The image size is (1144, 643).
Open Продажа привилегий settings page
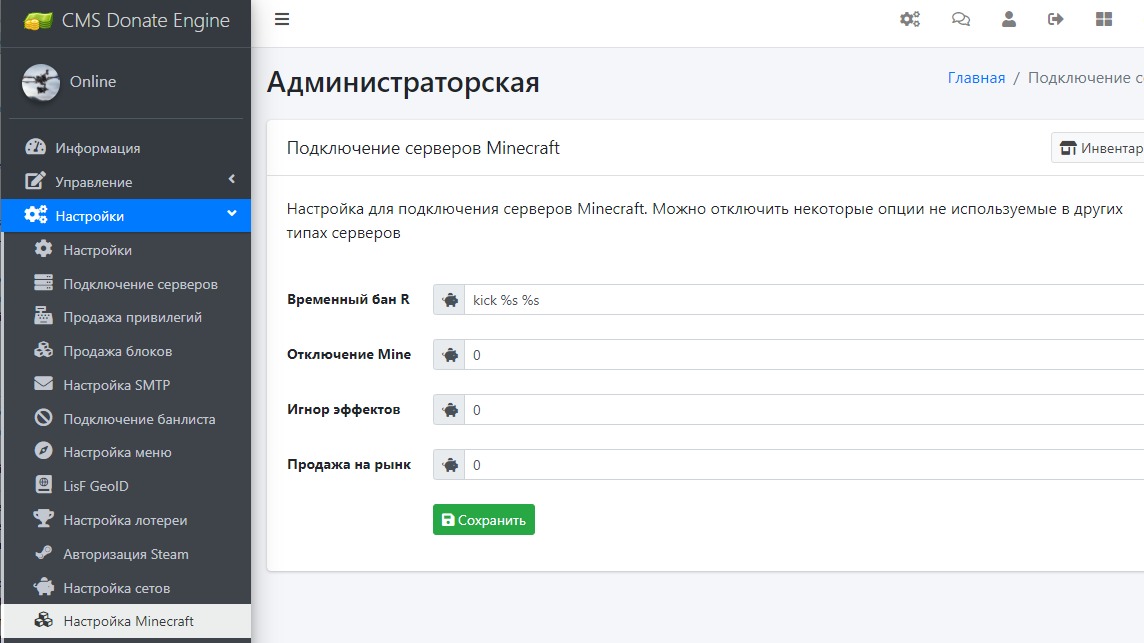pyautogui.click(x=132, y=317)
